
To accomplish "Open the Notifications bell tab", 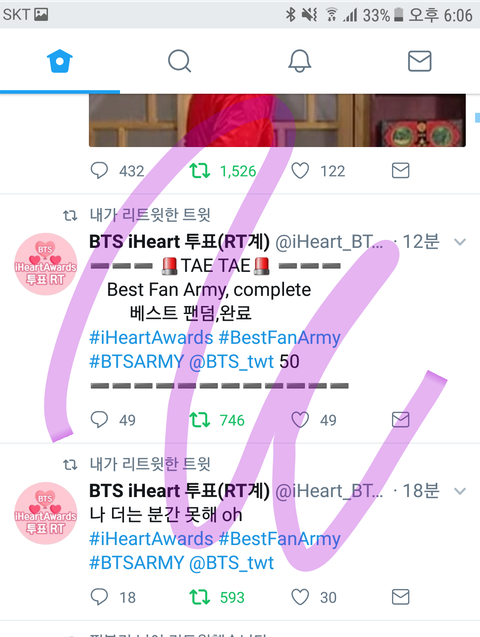I will pyautogui.click(x=300, y=61).
